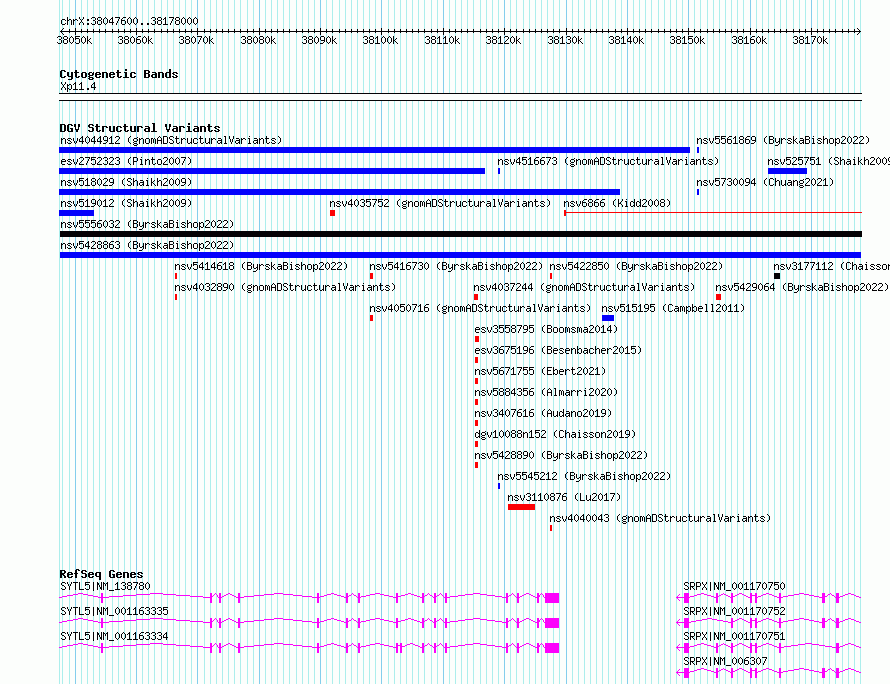890x684 pixels.
Task: Click the blue bar under nsv518029
Action: pyautogui.click(x=339, y=192)
